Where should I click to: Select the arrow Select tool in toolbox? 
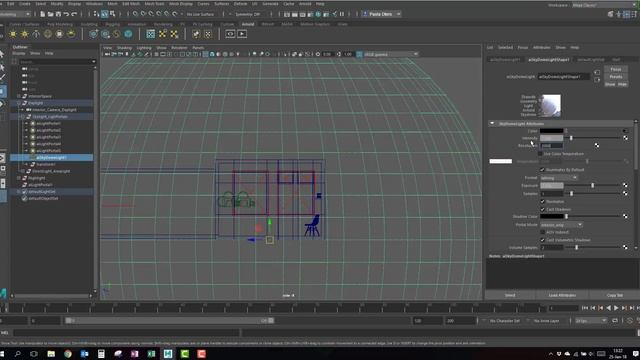pos(2,54)
